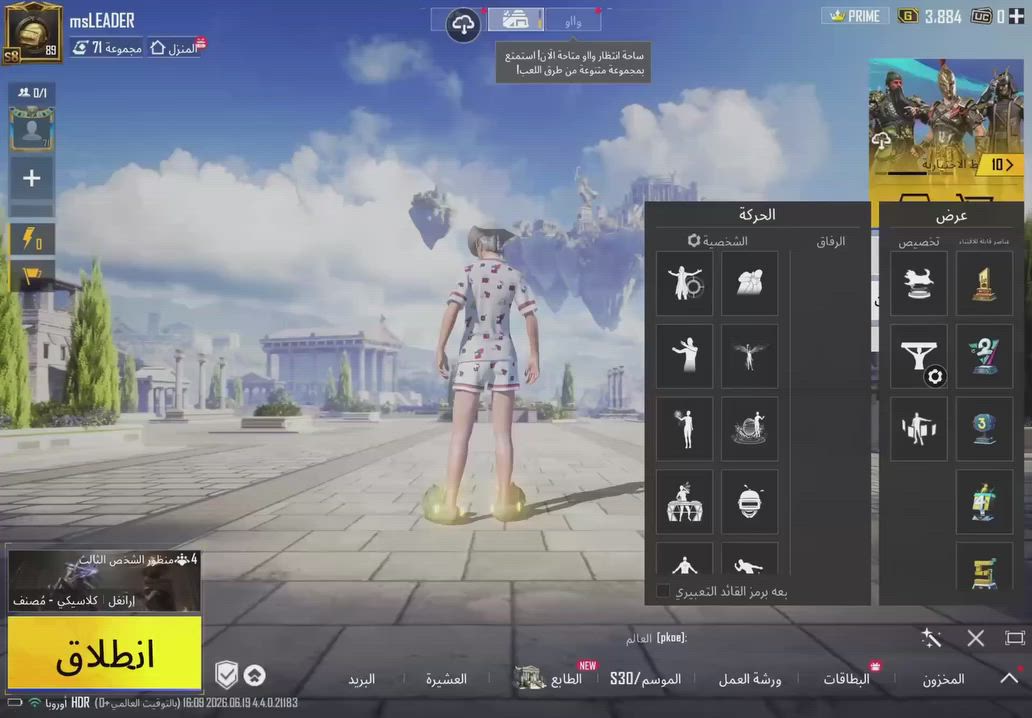Click the أوروبا server label
This screenshot has height=718, width=1032.
pos(56,703)
